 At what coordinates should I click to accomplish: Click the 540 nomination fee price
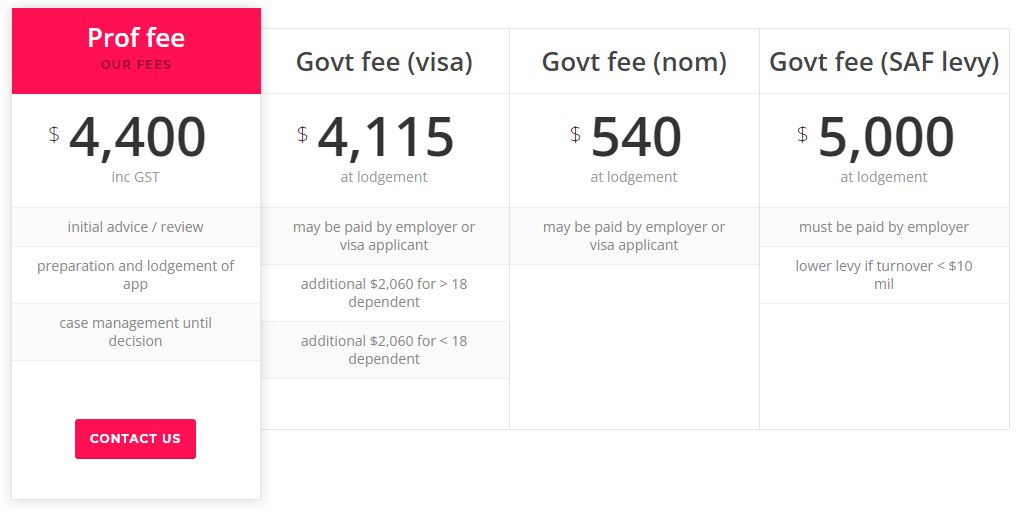(636, 138)
